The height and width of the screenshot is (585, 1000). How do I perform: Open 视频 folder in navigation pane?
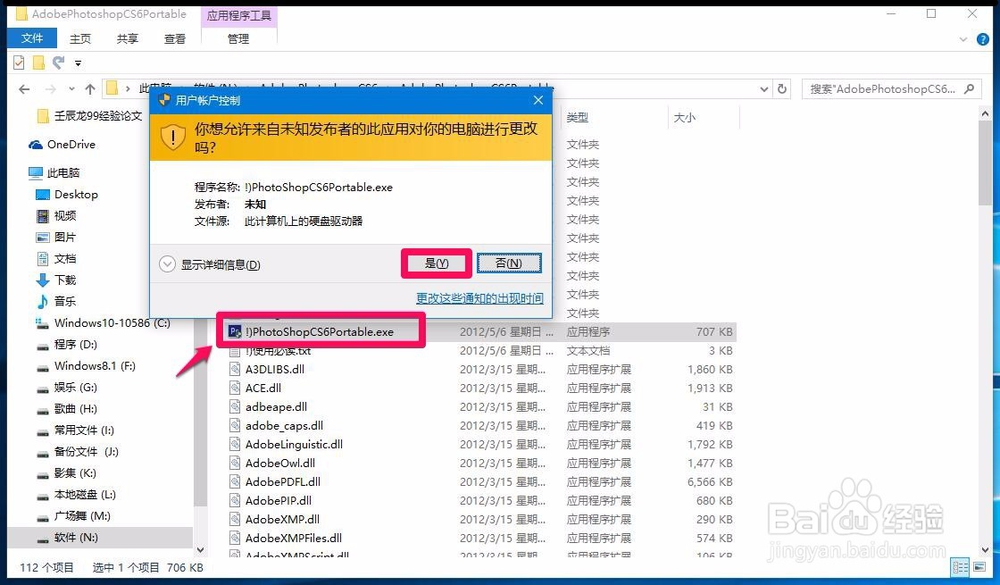click(56, 216)
